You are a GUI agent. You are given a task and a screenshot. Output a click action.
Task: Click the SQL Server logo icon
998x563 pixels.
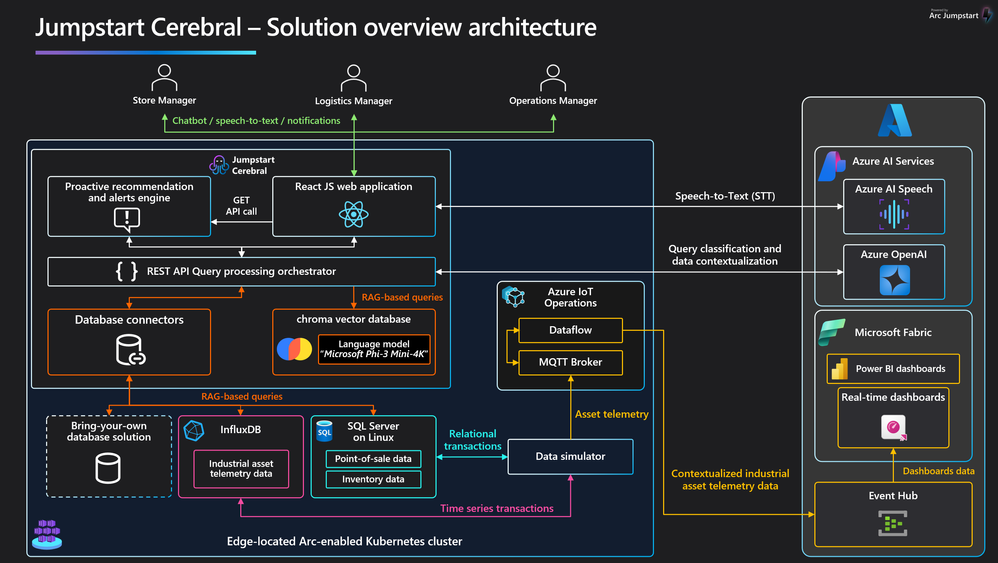[x=324, y=431]
